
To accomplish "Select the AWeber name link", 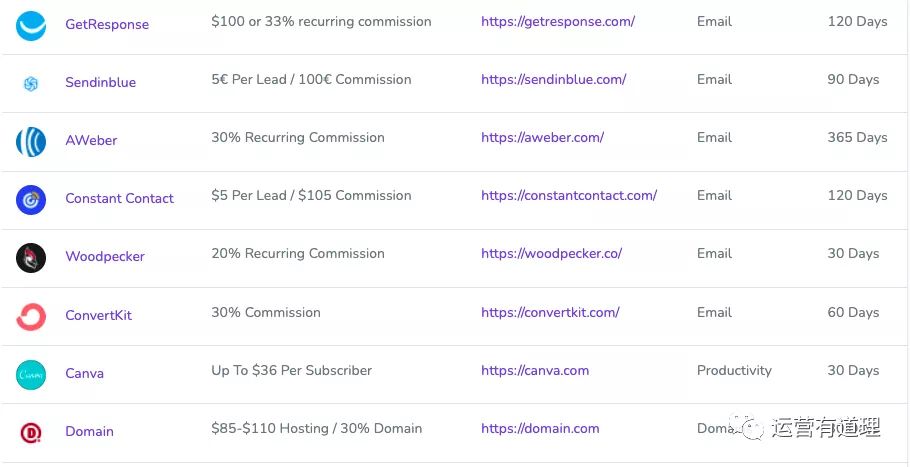I will point(91,140).
